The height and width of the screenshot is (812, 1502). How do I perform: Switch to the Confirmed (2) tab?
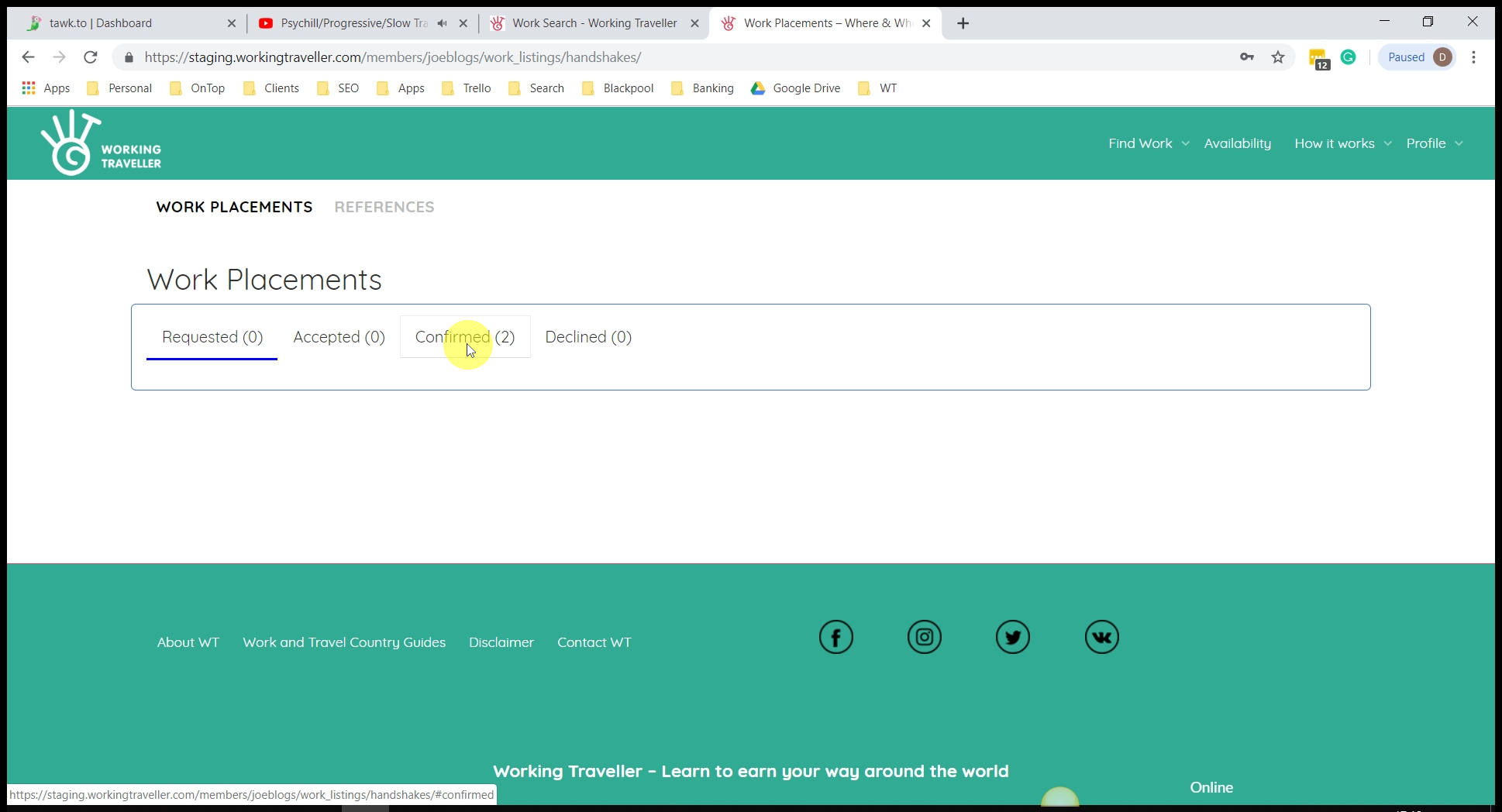click(464, 337)
